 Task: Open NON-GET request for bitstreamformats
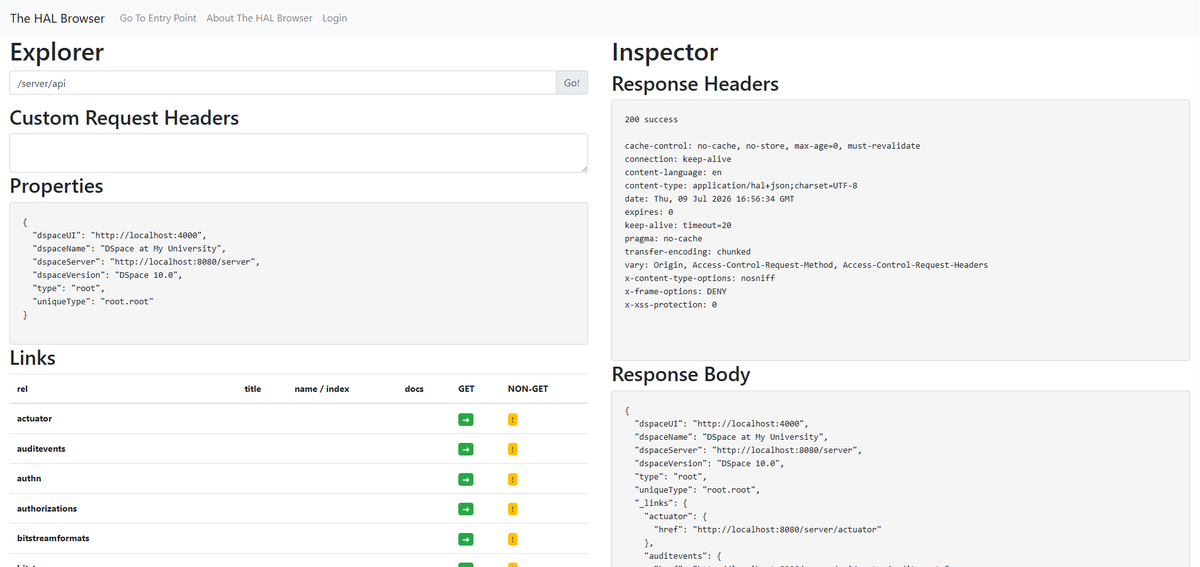pos(512,539)
